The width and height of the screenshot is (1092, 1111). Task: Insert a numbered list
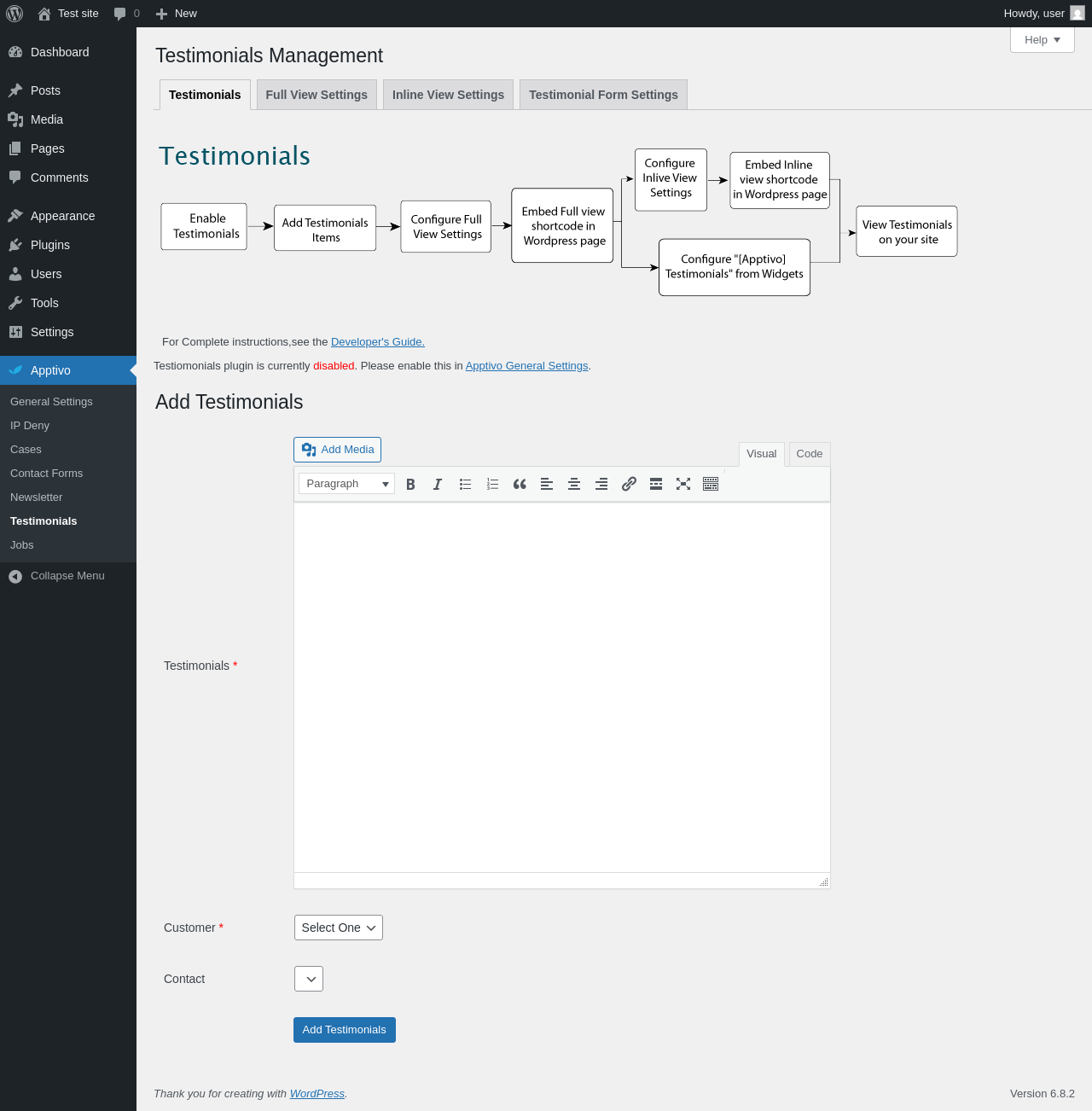(492, 484)
